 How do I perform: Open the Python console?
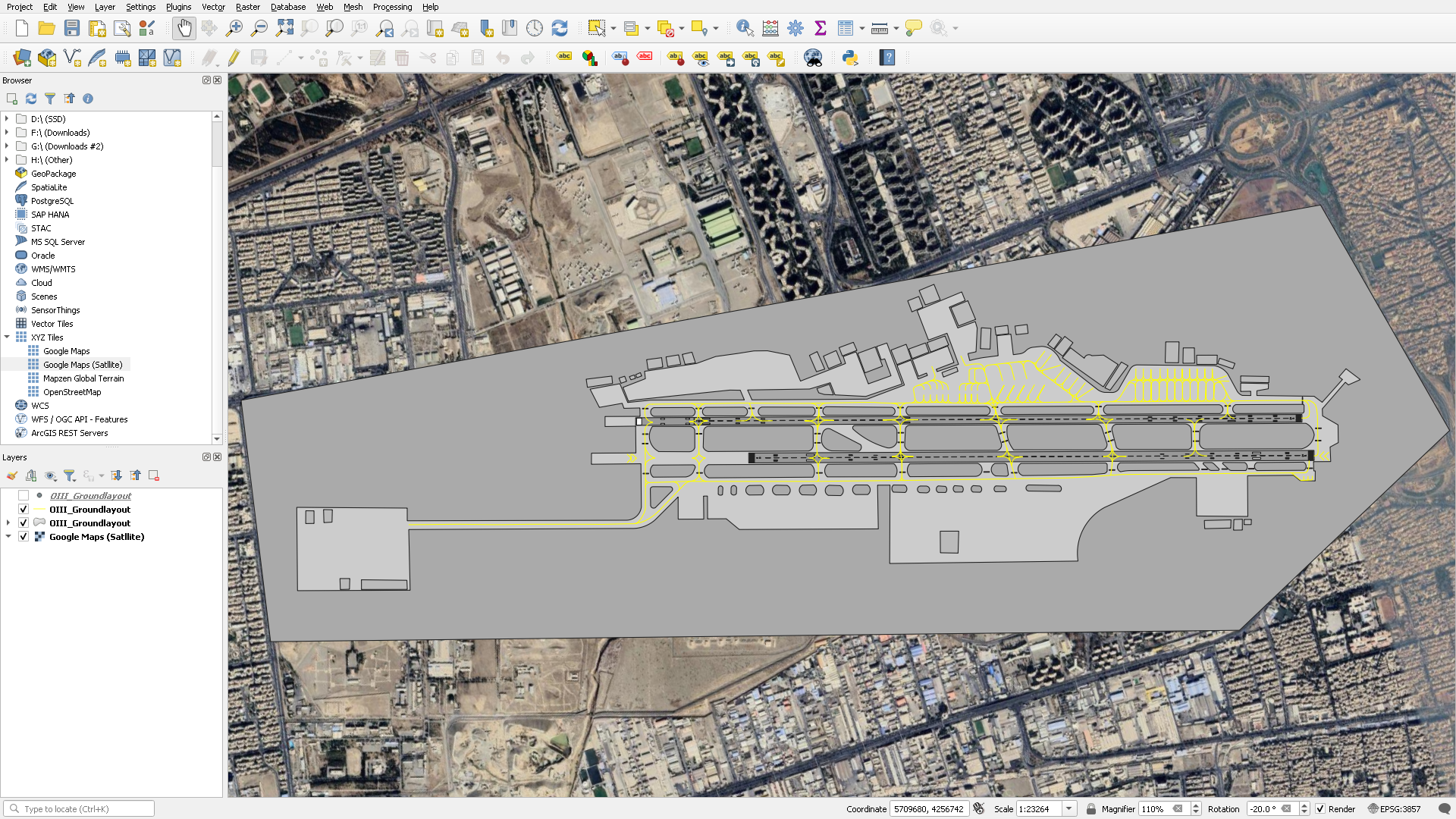(x=850, y=58)
